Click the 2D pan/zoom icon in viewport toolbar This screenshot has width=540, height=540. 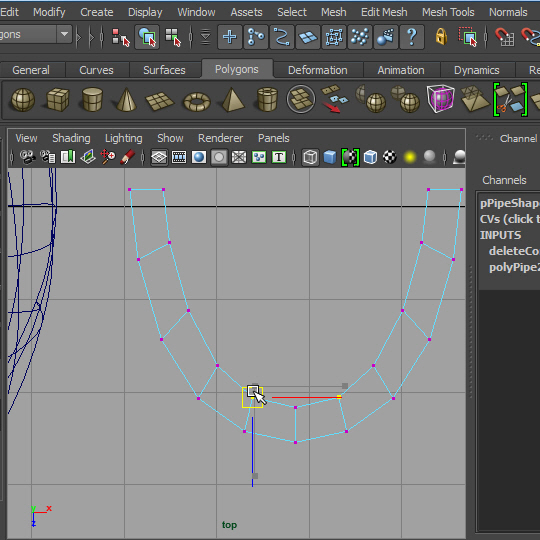[x=108, y=157]
